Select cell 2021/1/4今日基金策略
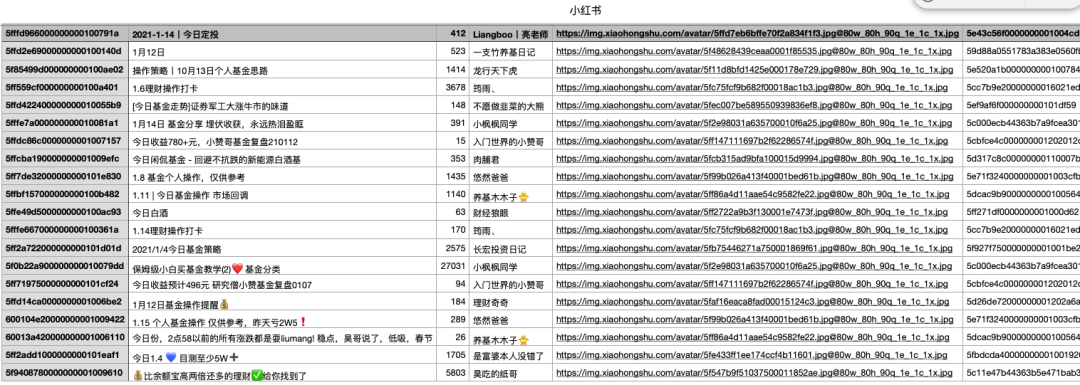Image resolution: width=1080 pixels, height=385 pixels. [x=282, y=249]
